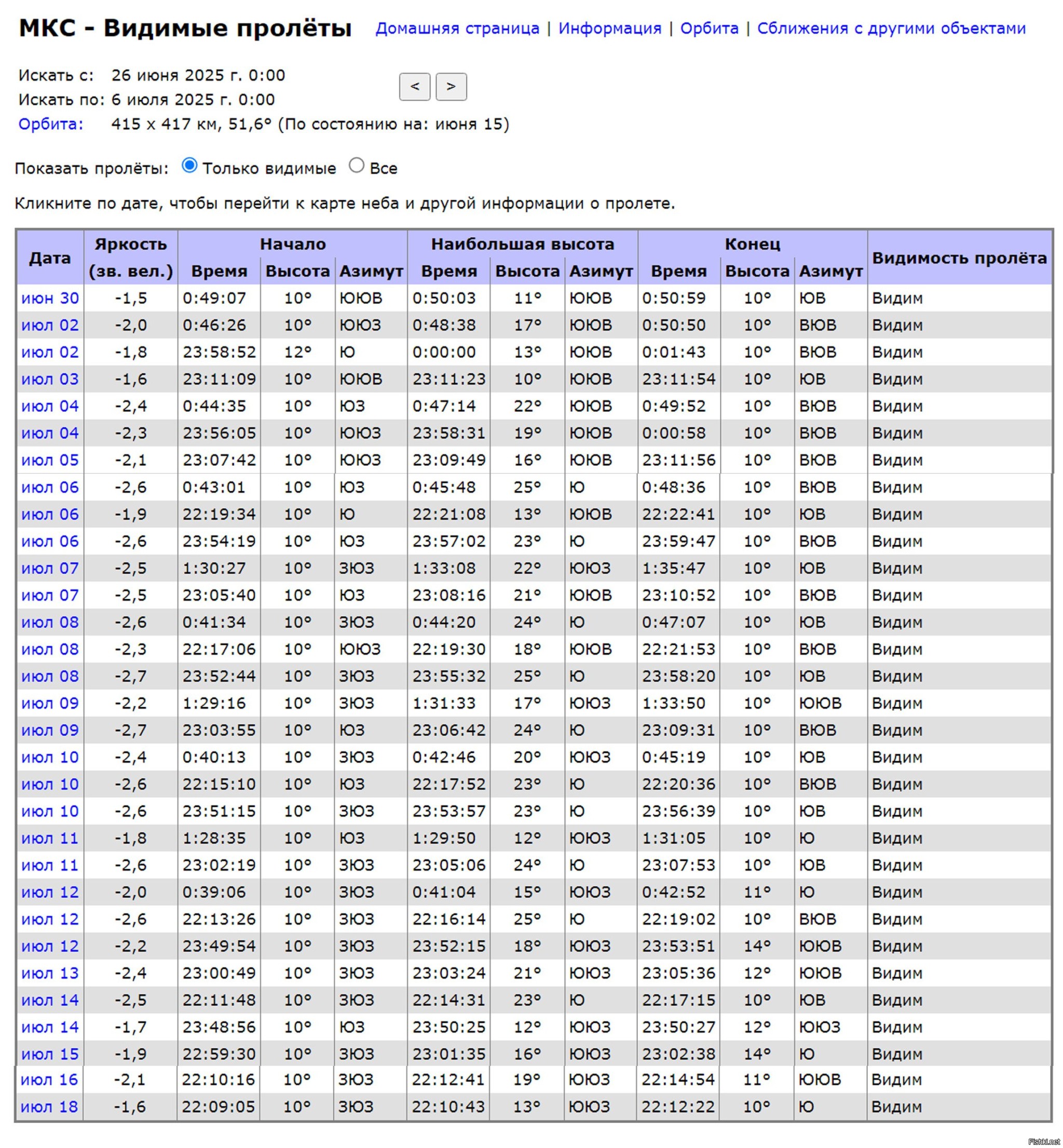Open июл 09 pass starting at 1:29:16
Image resolution: width=1063 pixels, height=1148 pixels.
(x=50, y=704)
